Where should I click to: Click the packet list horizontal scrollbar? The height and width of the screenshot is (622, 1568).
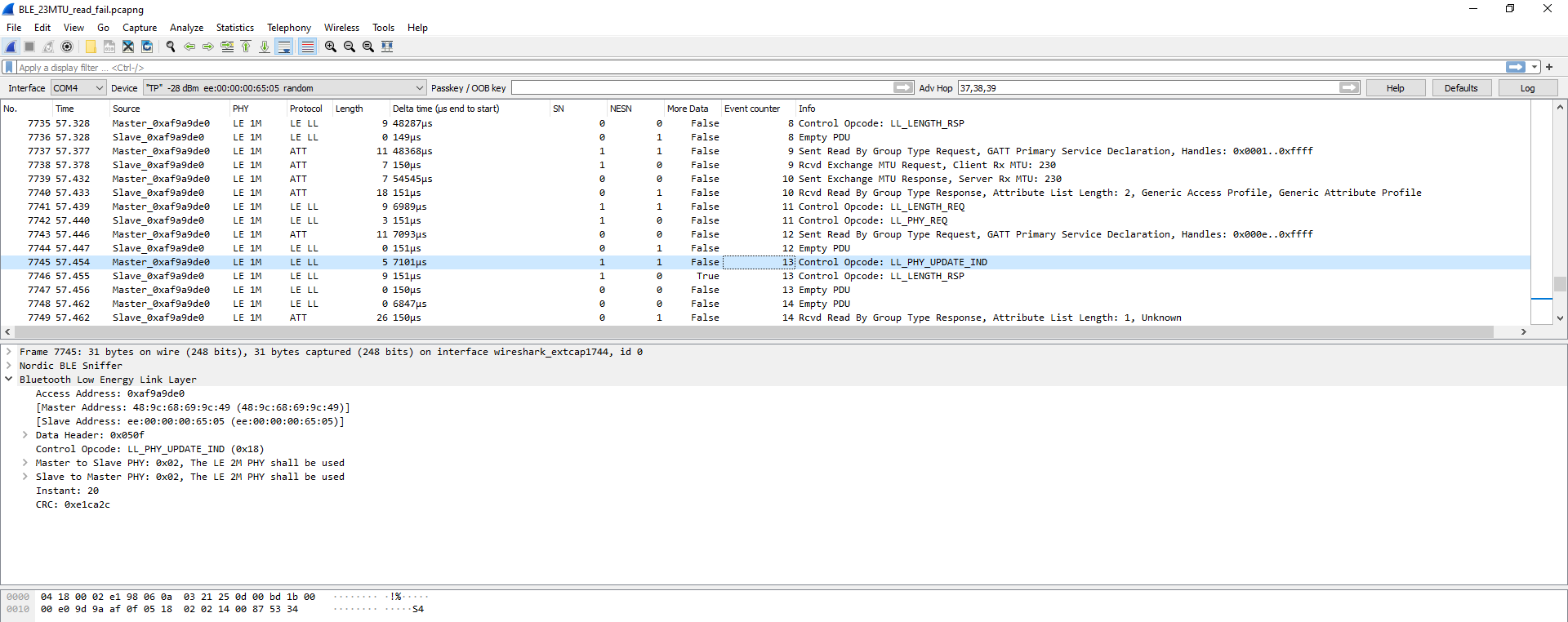(754, 331)
